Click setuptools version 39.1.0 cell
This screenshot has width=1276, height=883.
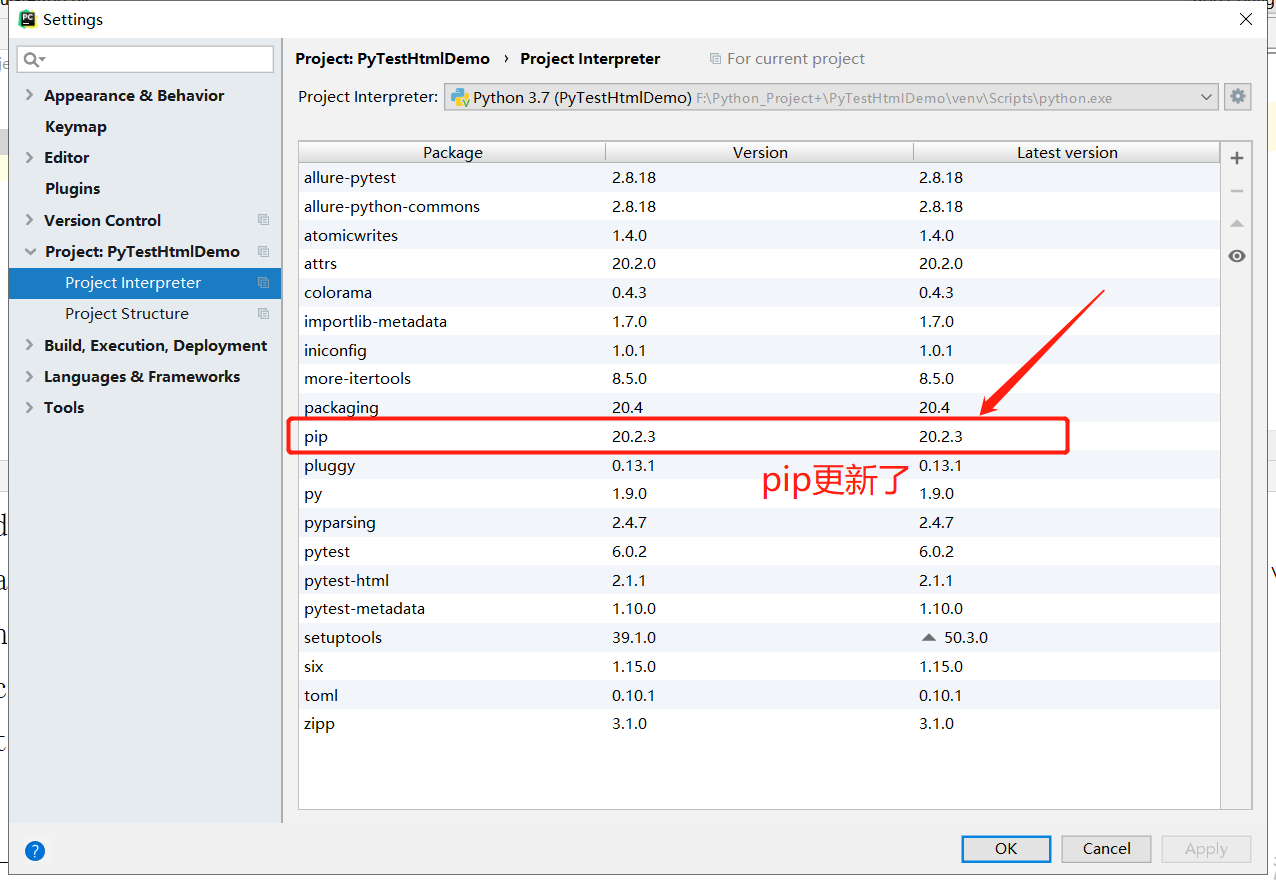click(x=760, y=638)
